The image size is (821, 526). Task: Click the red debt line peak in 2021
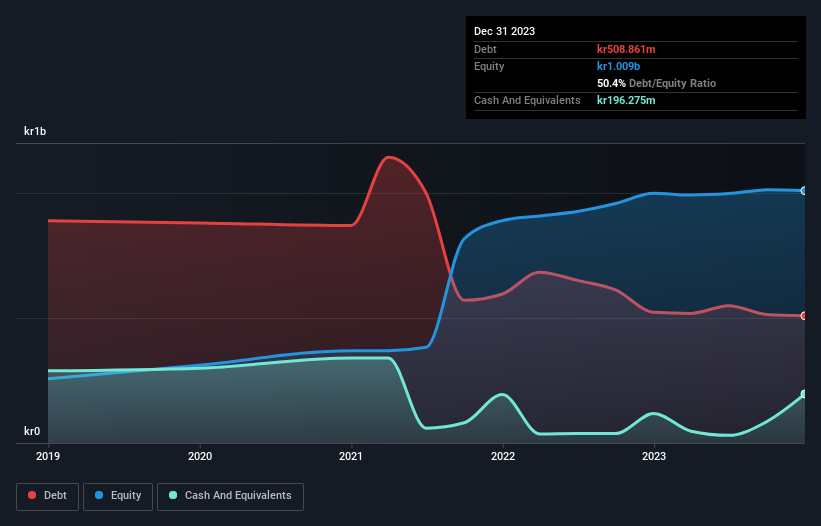[389, 157]
